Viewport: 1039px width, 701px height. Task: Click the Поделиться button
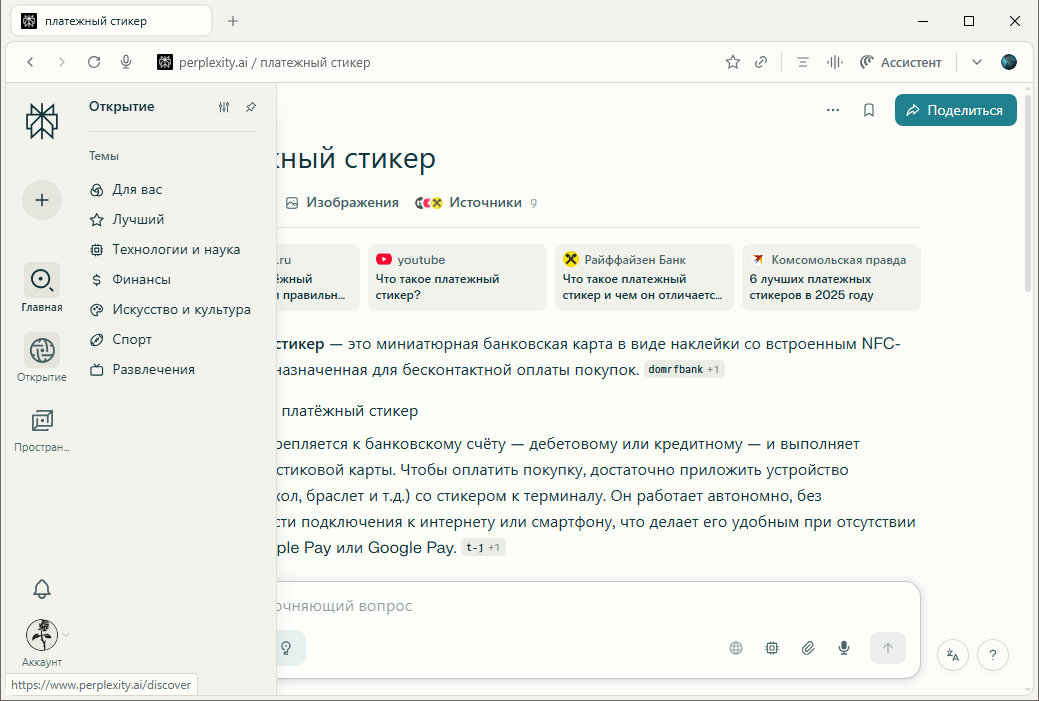[x=955, y=110]
